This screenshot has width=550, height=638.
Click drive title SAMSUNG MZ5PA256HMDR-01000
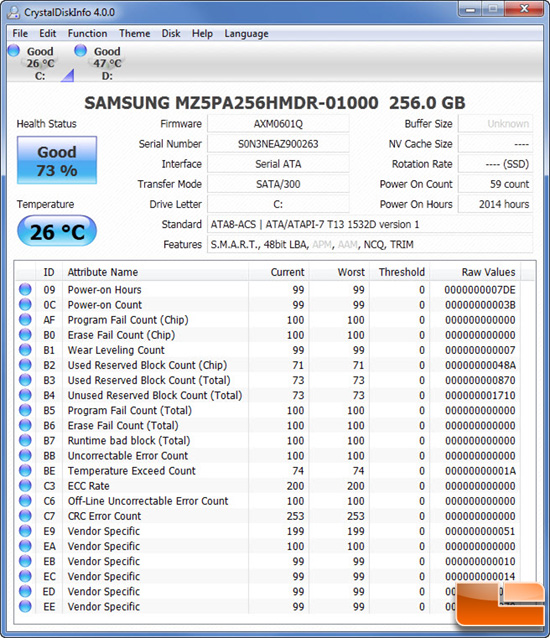231,103
